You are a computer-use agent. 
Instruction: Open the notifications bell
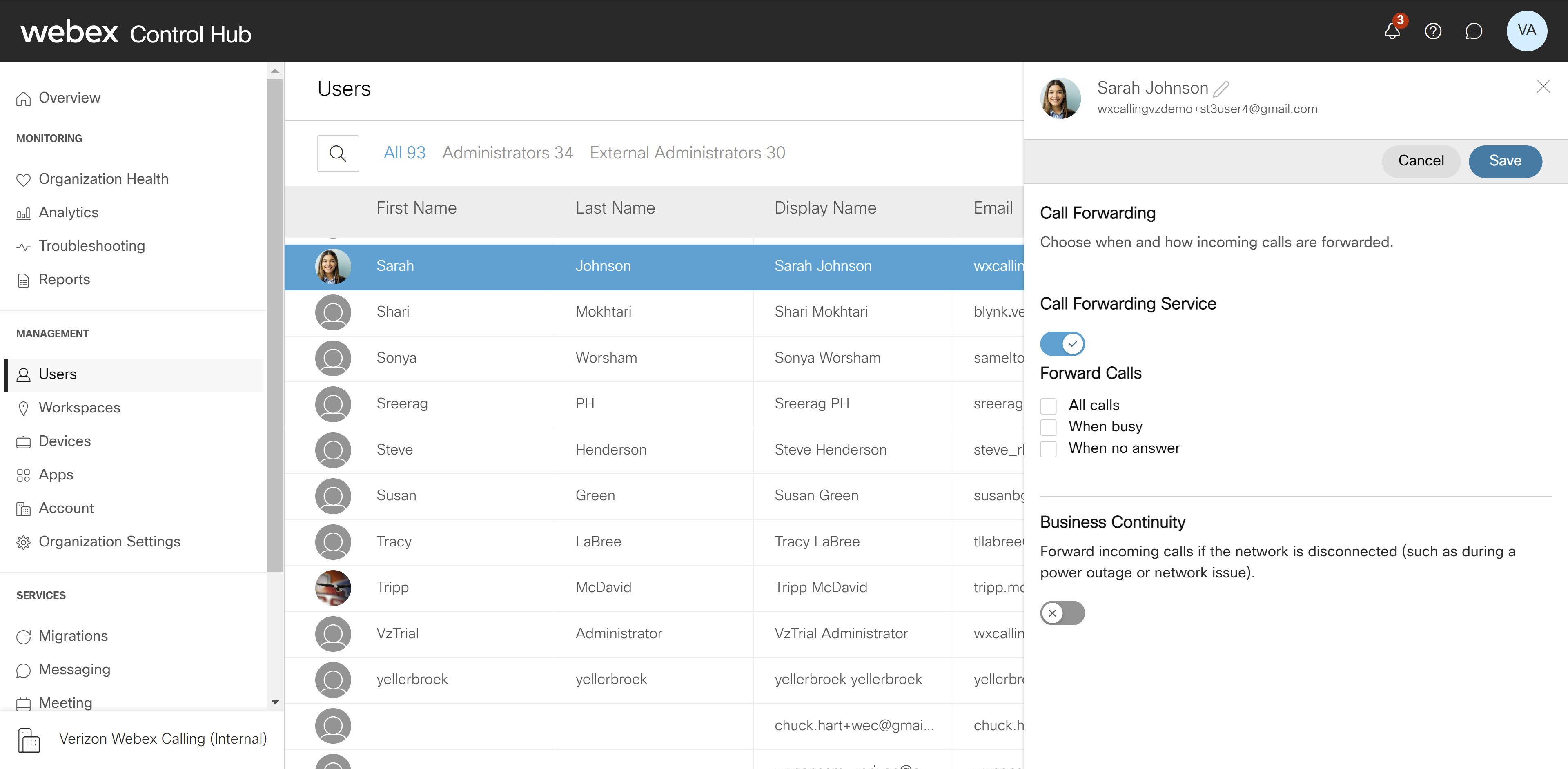[x=1392, y=31]
